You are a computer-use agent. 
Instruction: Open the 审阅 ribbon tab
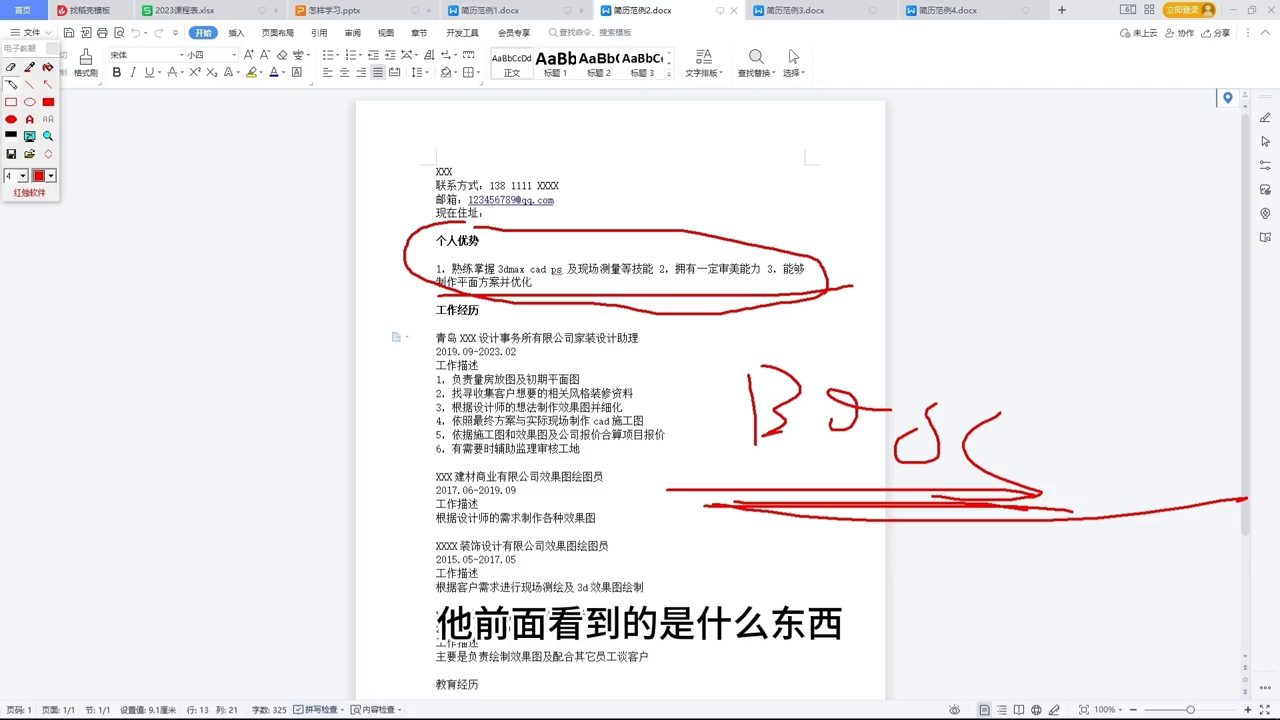(352, 33)
